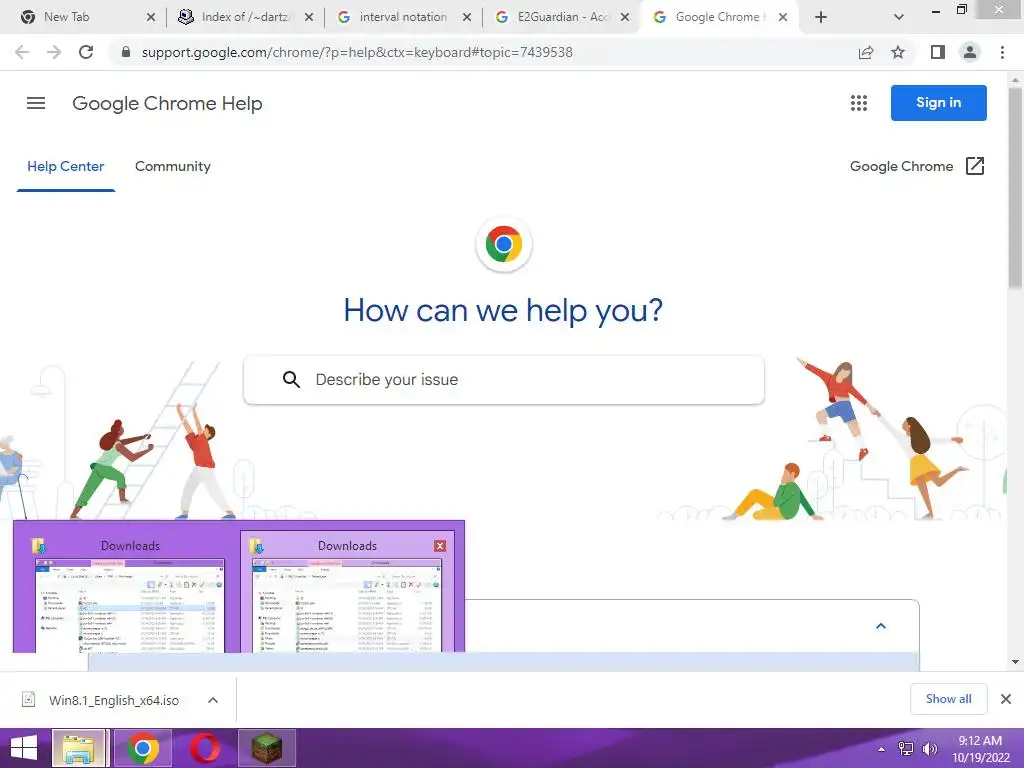This screenshot has height=768, width=1024.
Task: Open the Google Chrome external link
Action: [917, 167]
